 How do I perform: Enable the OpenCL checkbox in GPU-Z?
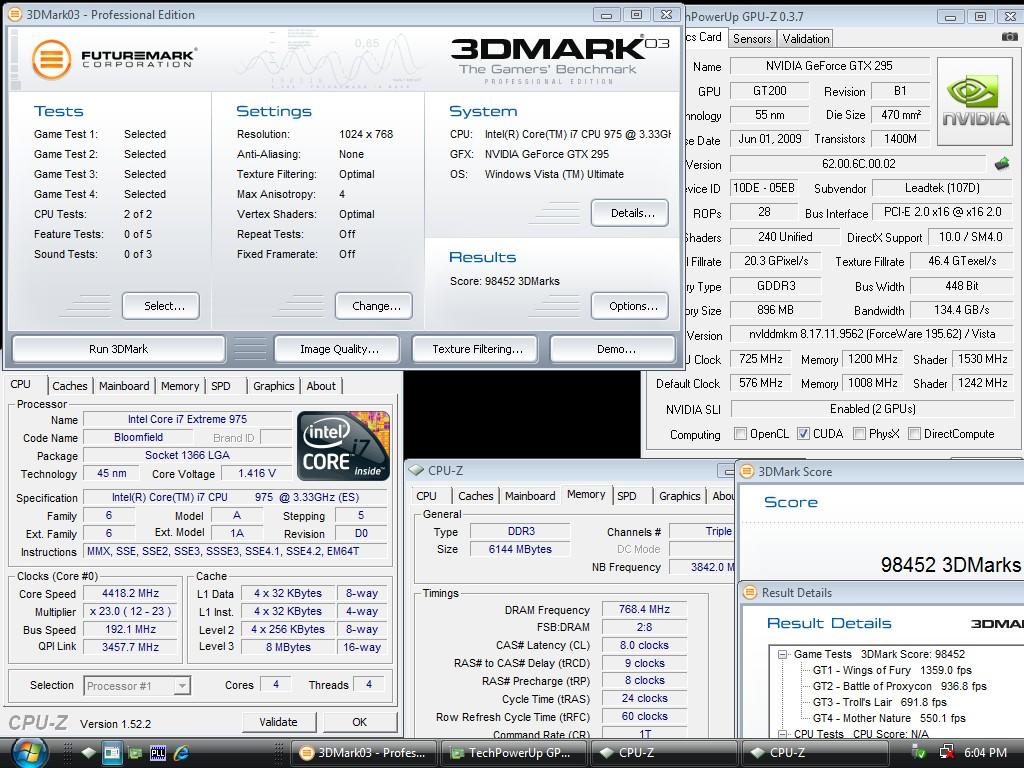(x=740, y=434)
